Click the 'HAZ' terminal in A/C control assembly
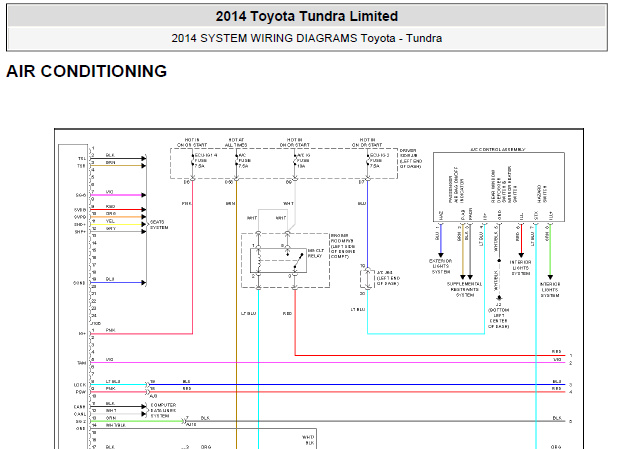 tap(441, 216)
